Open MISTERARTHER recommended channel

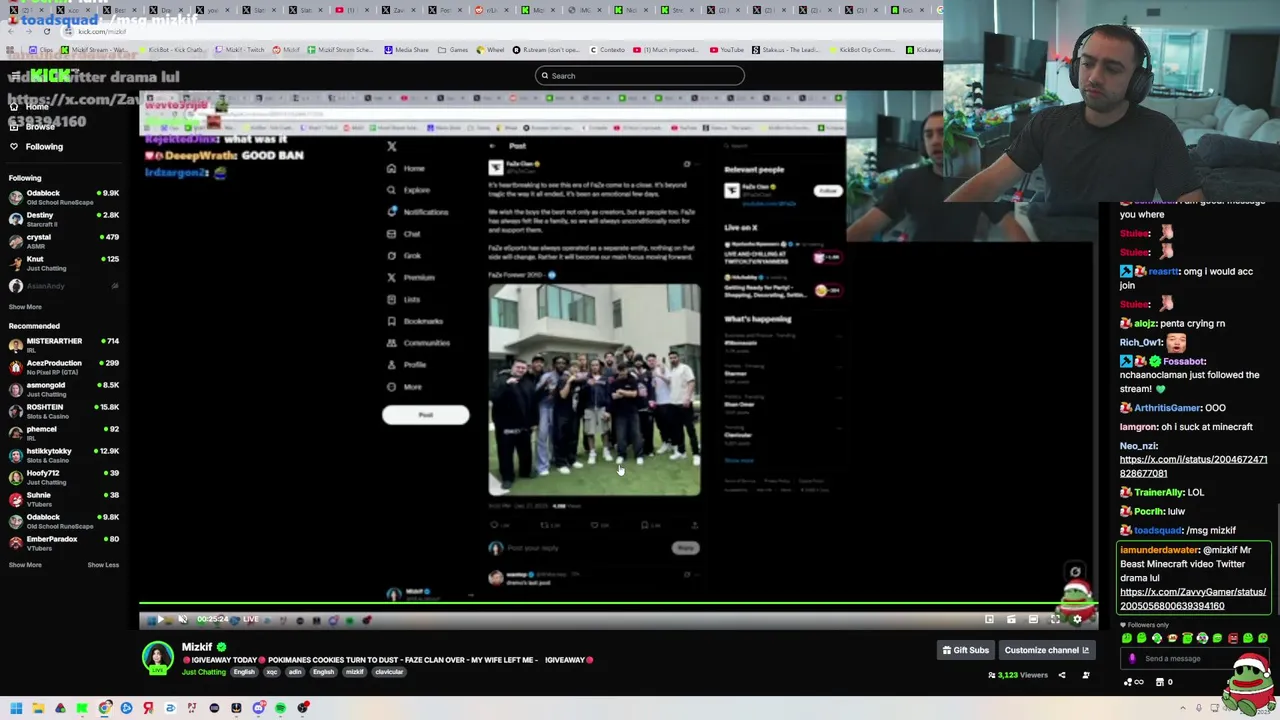[64, 345]
